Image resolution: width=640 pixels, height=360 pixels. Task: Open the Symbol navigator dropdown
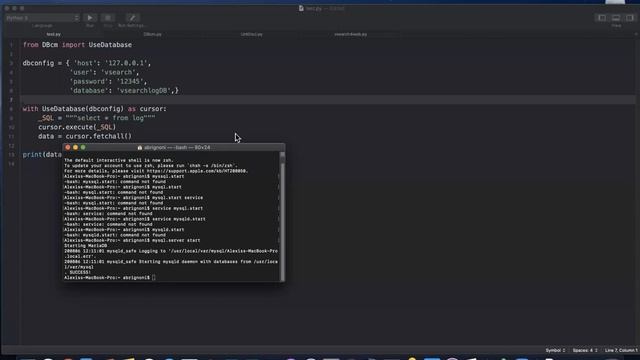point(556,350)
